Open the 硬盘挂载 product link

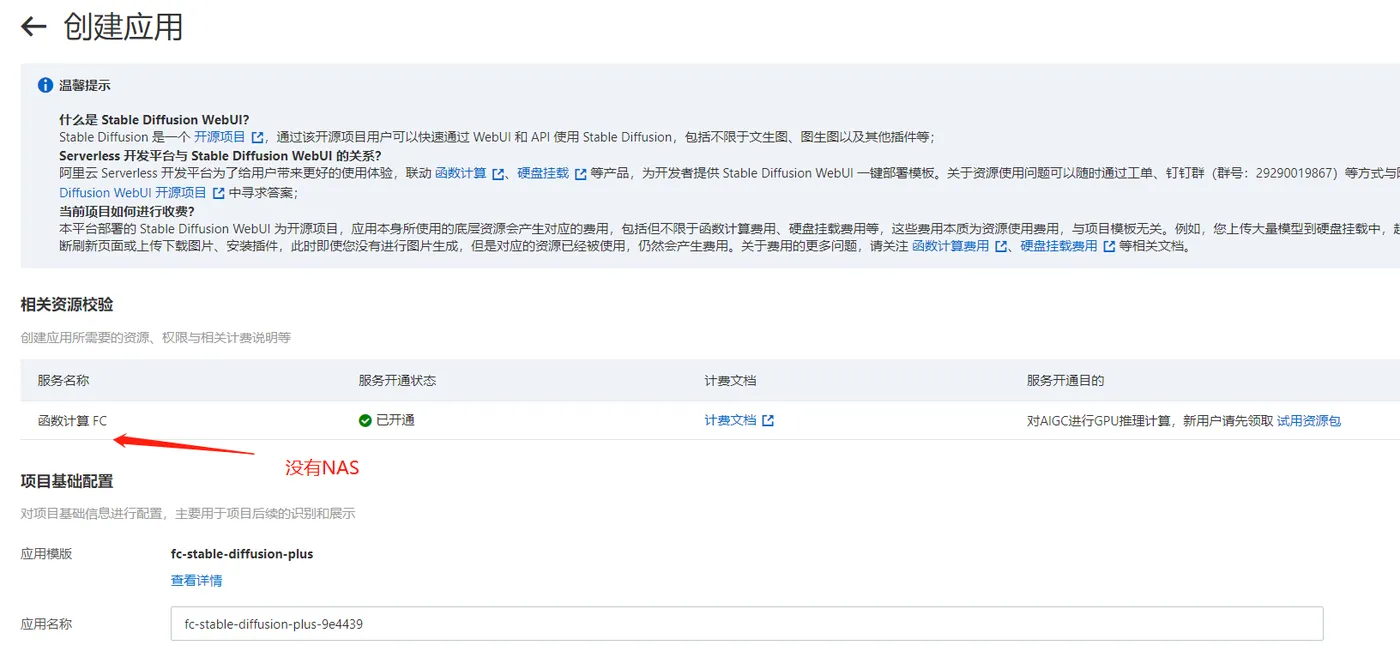(x=543, y=173)
